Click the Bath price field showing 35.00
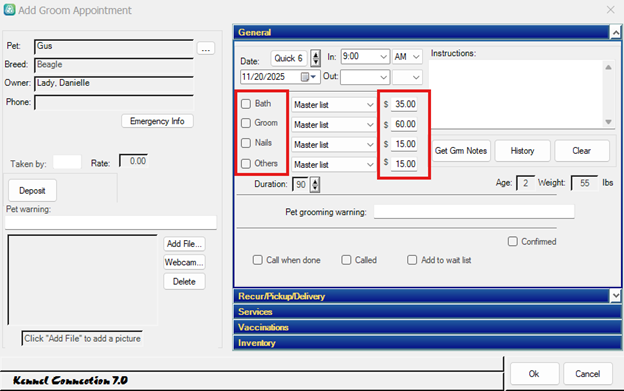The width and height of the screenshot is (624, 391). 404,104
